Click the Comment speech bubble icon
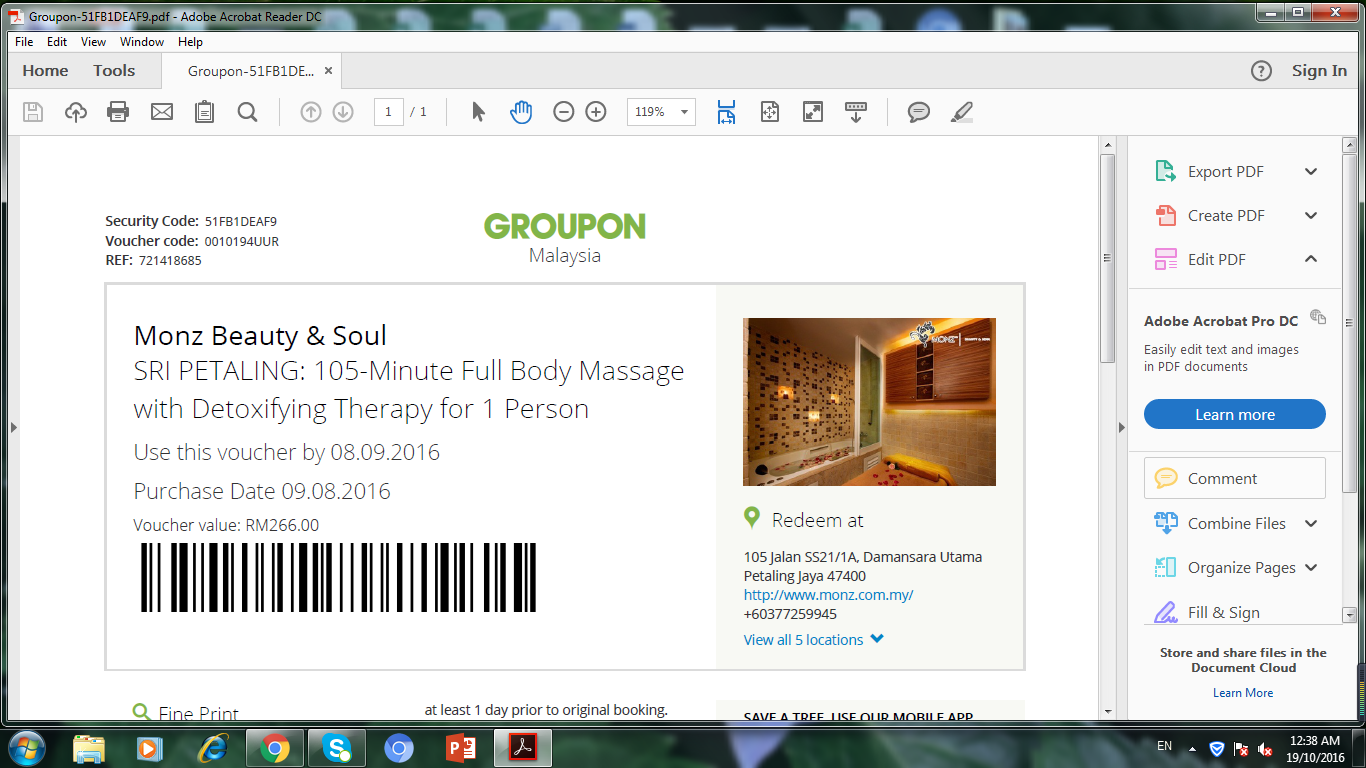This screenshot has width=1366, height=768. click(x=918, y=112)
